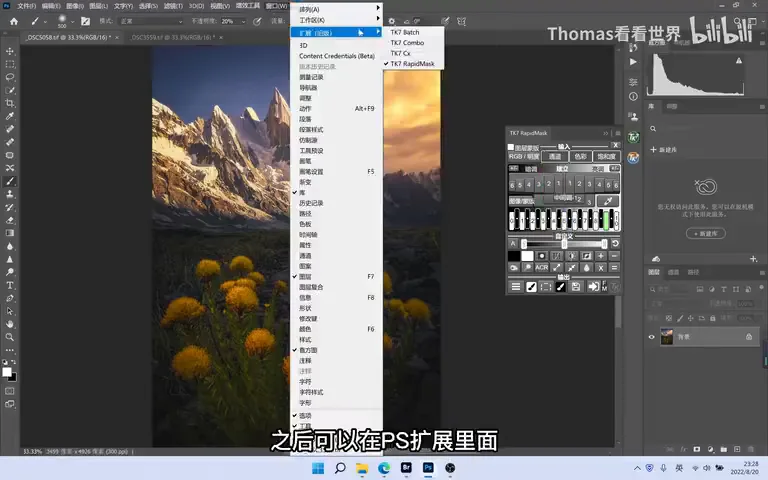The height and width of the screenshot is (480, 768).
Task: Select the Gradient tool
Action: pos(10,233)
